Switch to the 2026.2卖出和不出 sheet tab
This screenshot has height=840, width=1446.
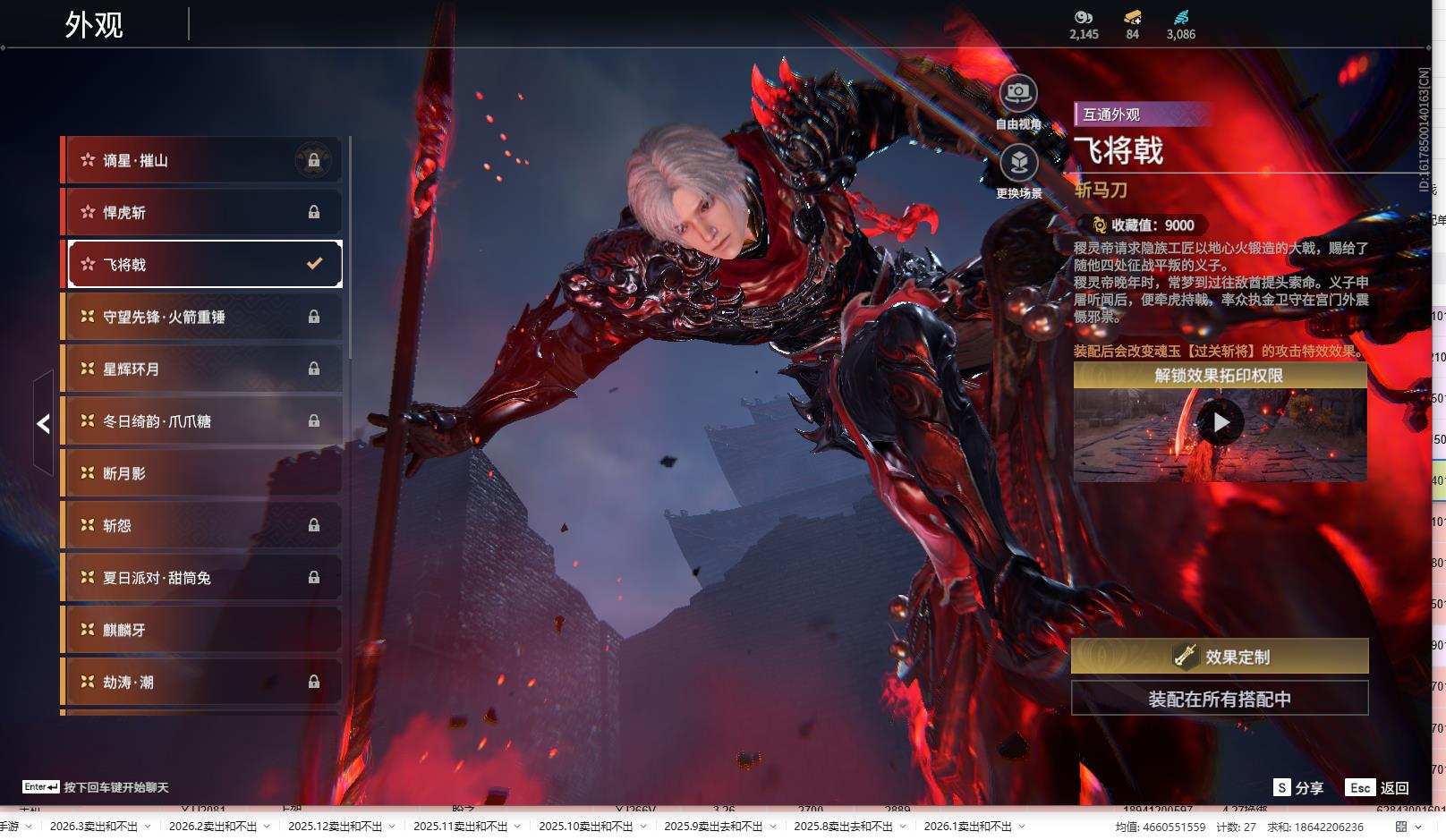[x=213, y=827]
